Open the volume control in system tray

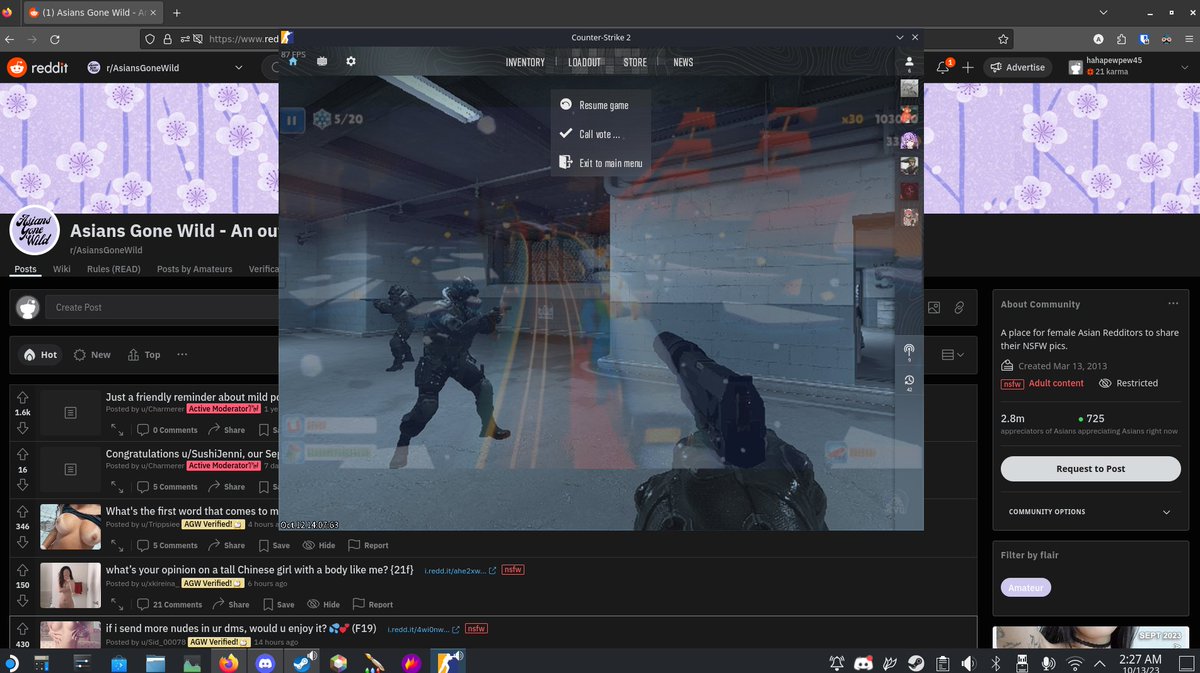[968, 662]
